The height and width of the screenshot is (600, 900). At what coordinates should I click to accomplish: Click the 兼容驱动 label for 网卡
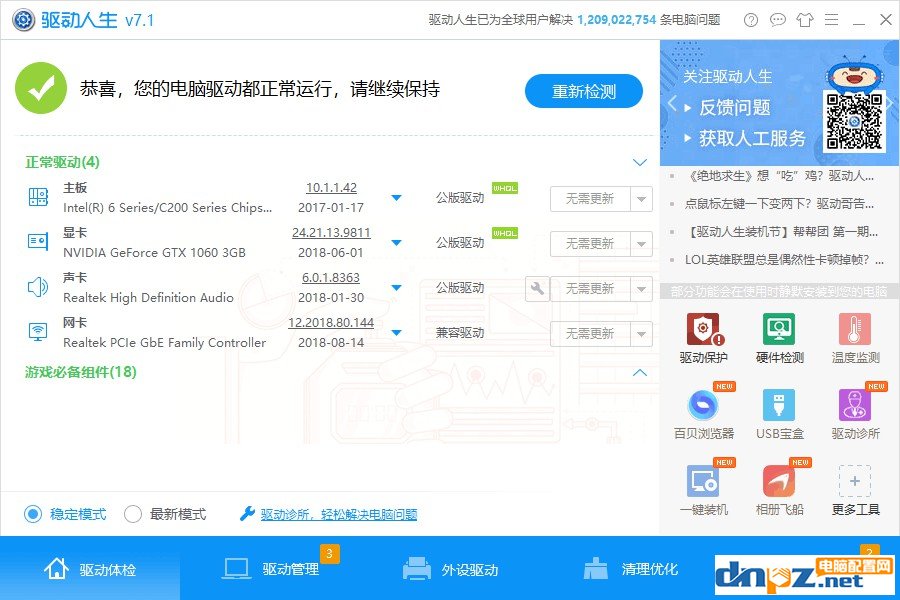460,333
